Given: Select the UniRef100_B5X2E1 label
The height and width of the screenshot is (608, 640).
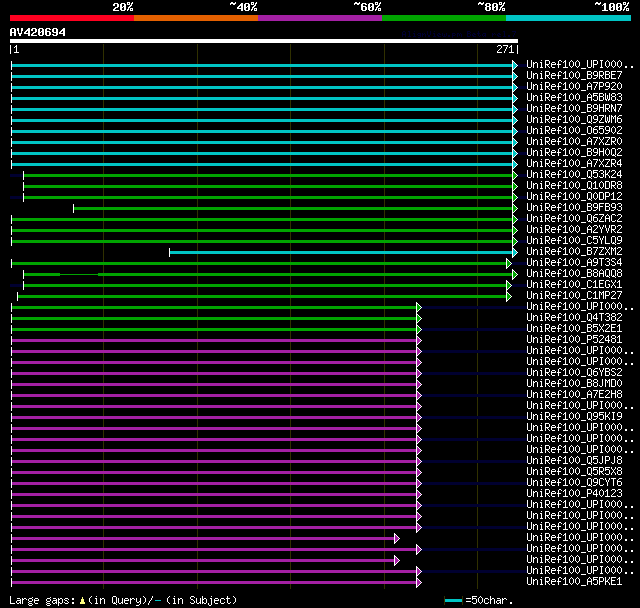Looking at the screenshot, I should pyautogui.click(x=574, y=329).
